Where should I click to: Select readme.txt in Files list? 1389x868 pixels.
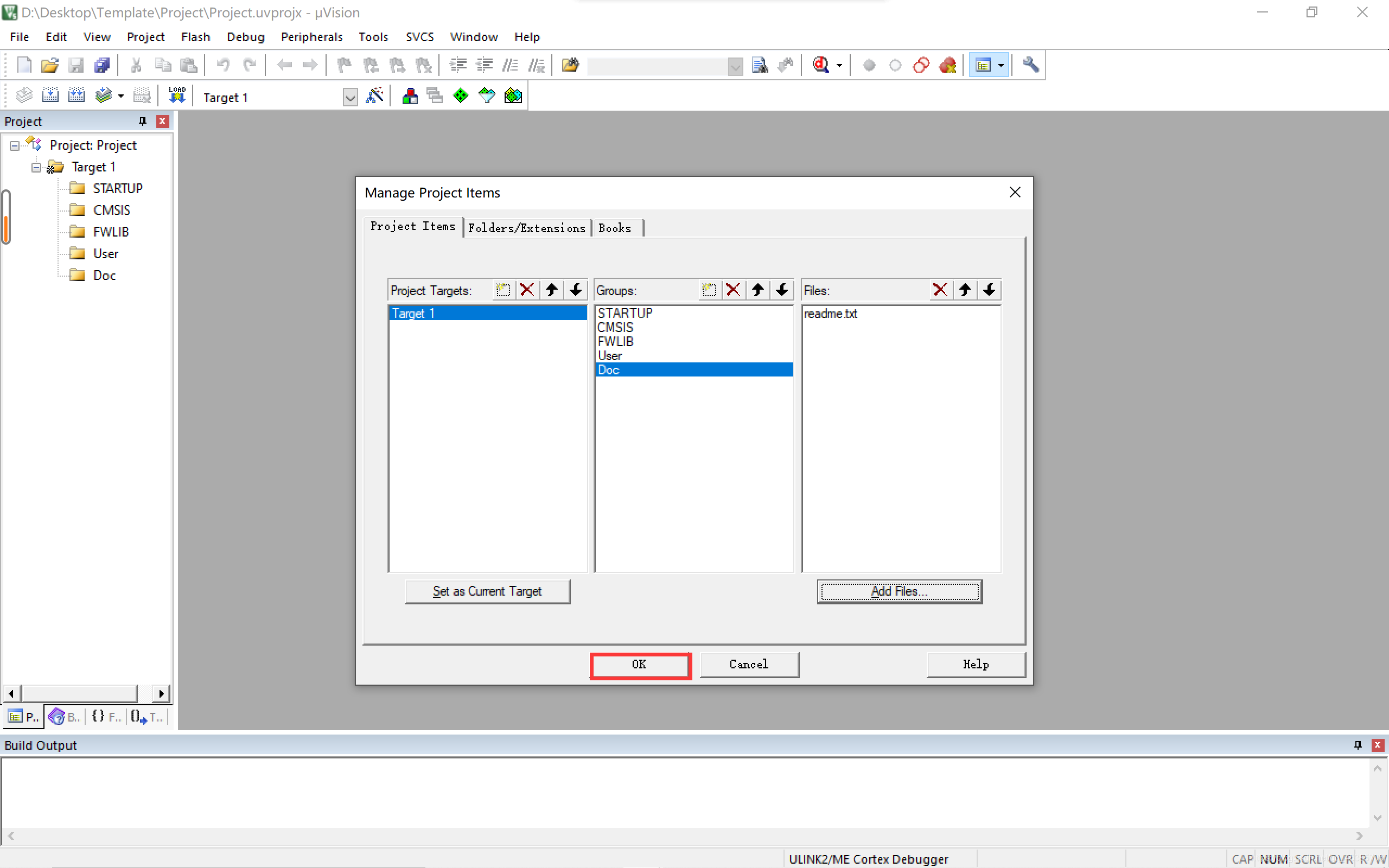901,313
